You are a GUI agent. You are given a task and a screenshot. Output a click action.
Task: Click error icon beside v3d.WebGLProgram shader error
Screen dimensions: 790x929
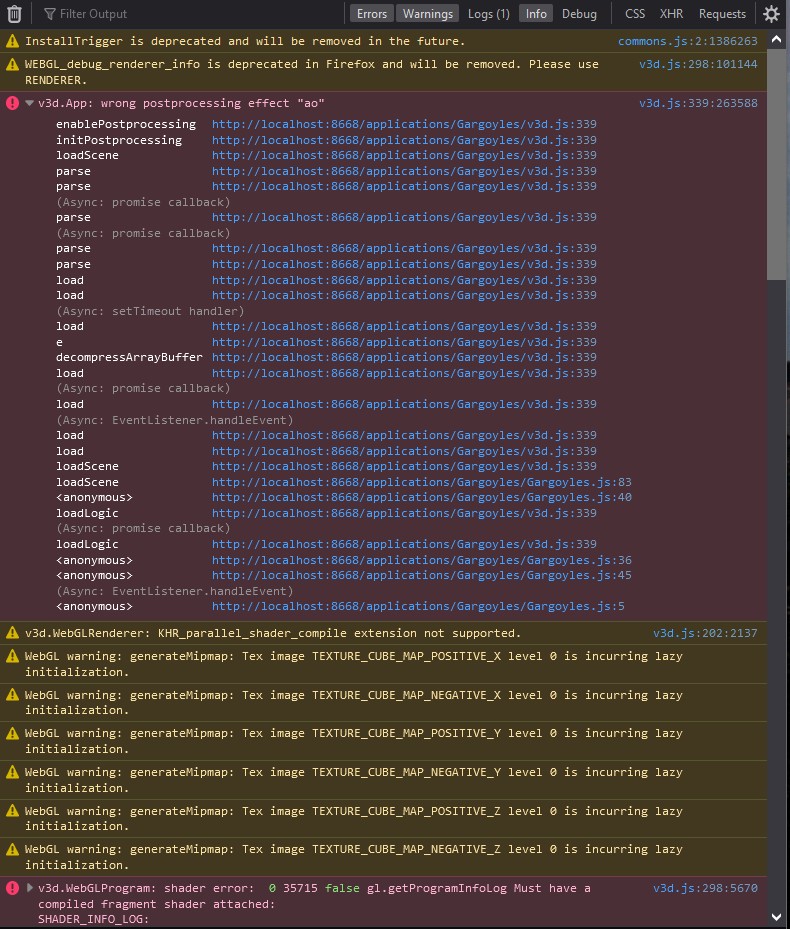12,888
